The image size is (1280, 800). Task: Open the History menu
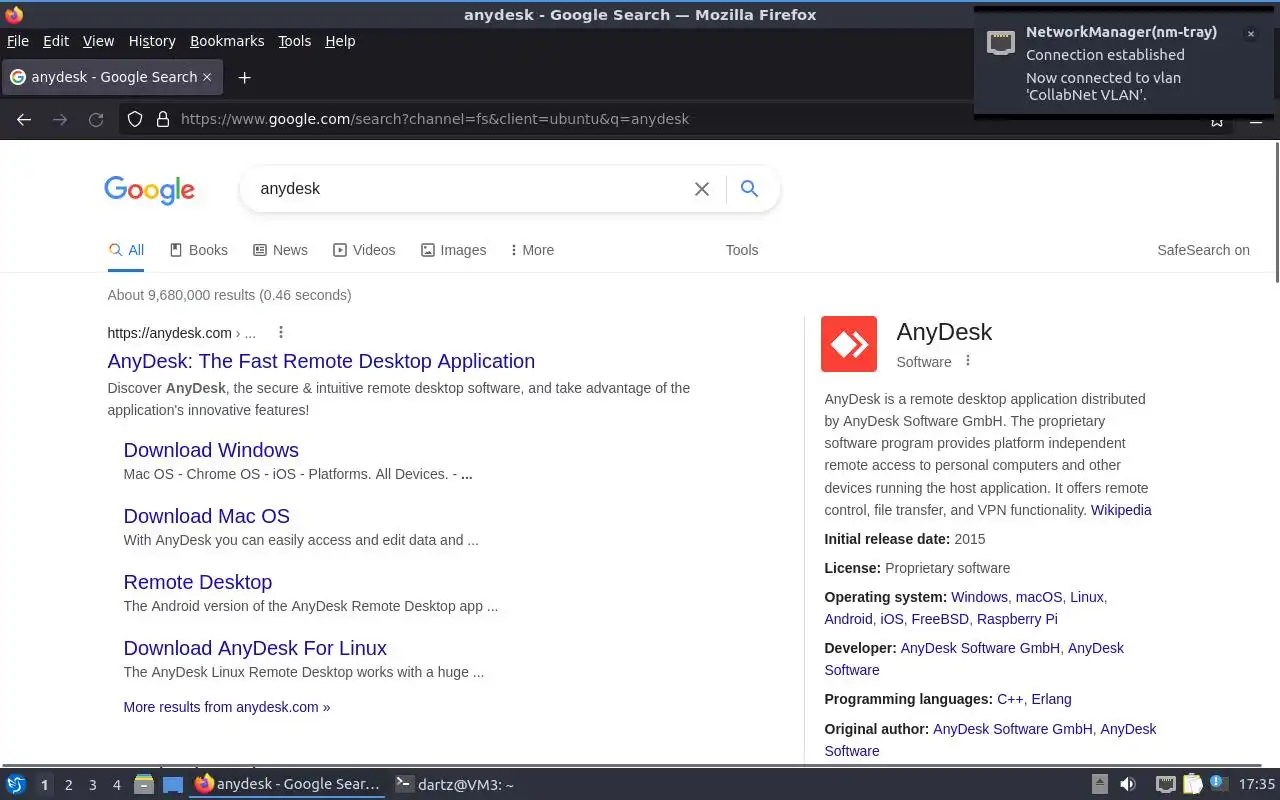point(152,41)
